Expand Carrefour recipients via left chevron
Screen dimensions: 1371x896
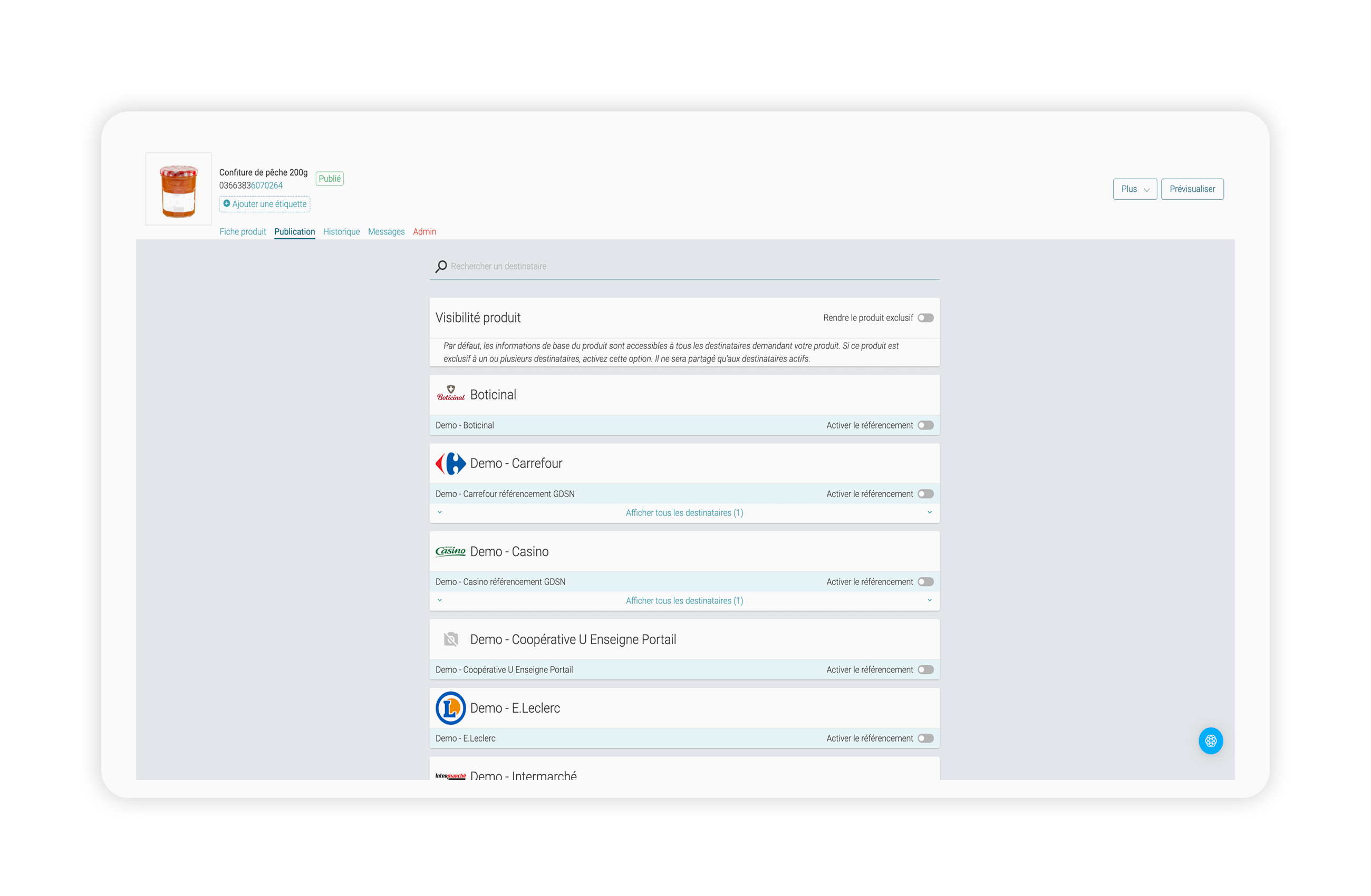(x=440, y=512)
